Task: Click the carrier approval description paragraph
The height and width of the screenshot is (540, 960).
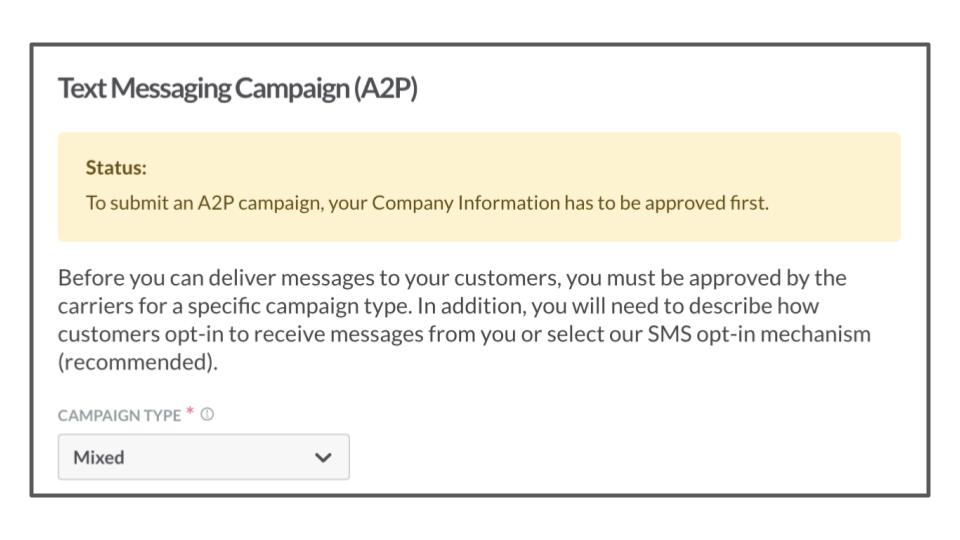Action: [464, 320]
